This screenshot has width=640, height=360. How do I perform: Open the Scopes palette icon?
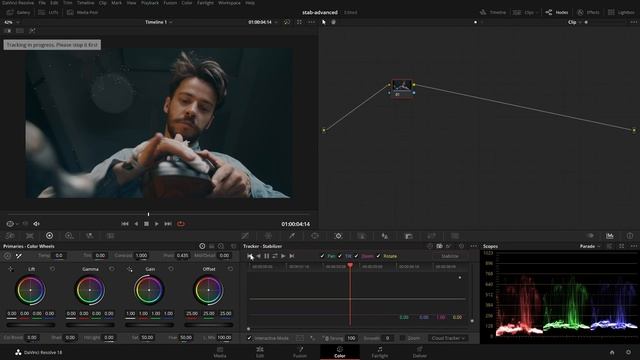tap(609, 236)
